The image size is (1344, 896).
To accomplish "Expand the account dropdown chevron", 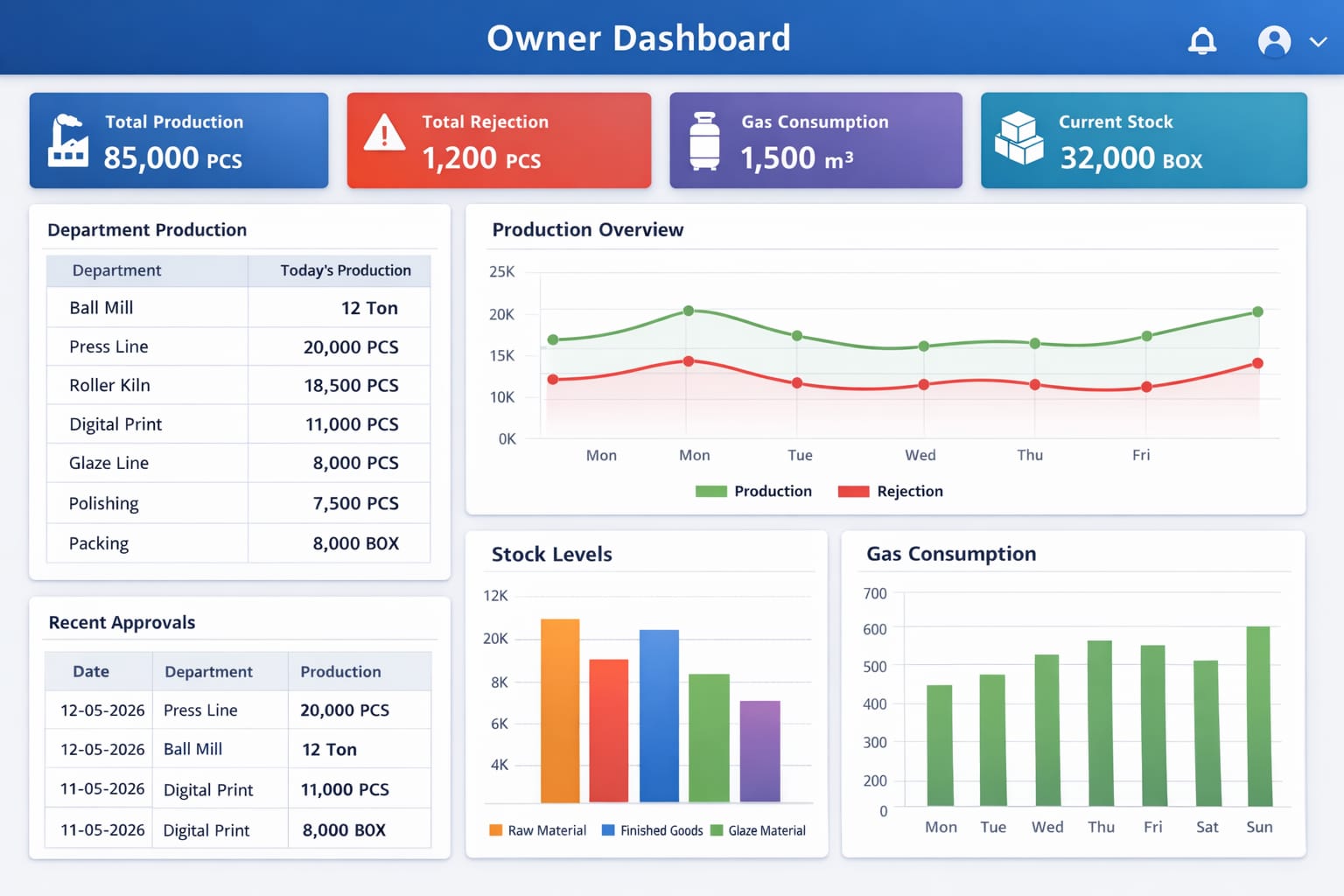I will [x=1318, y=41].
